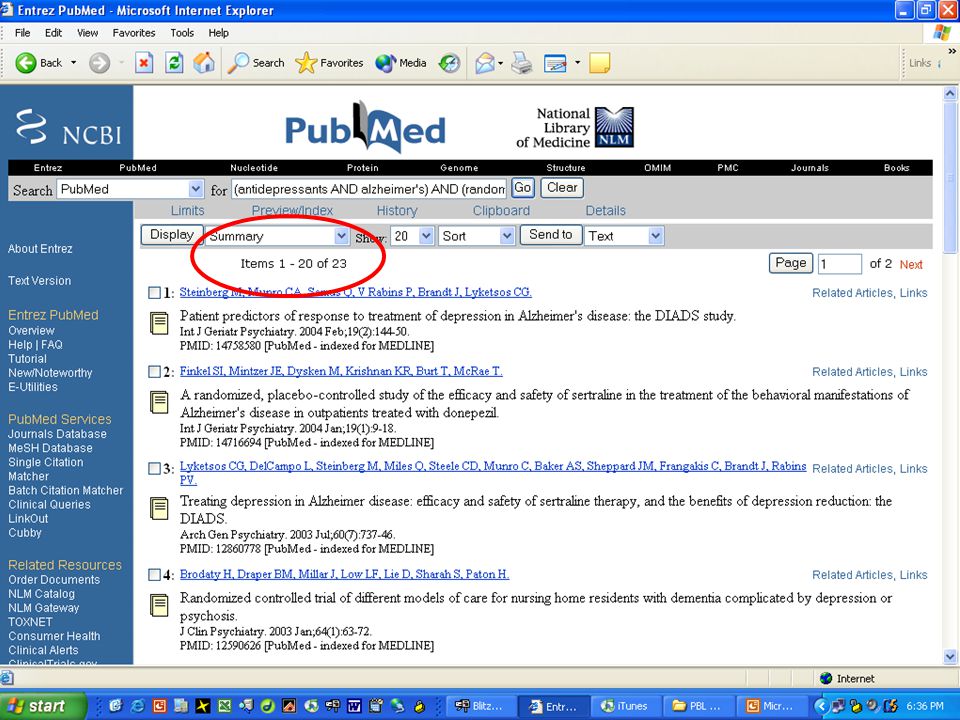The height and width of the screenshot is (720, 960).
Task: Click the Print icon
Action: [522, 62]
